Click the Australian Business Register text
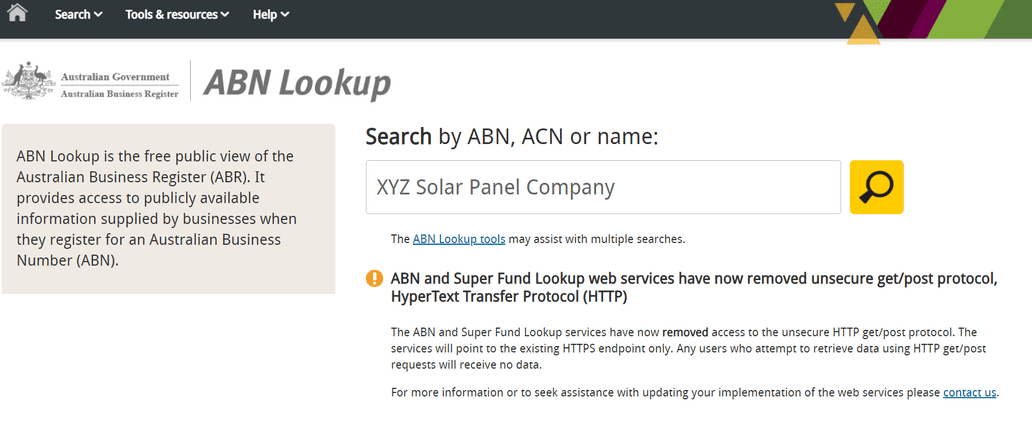 [119, 93]
